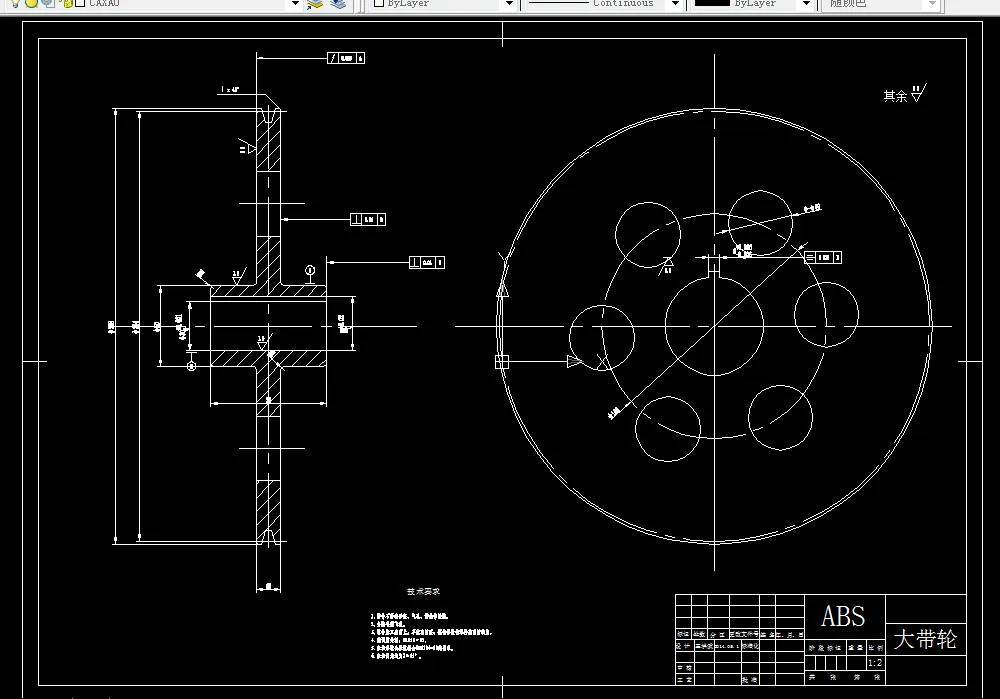Select the symmetry tolerance frame near keyway
The image size is (1000, 699).
823,257
